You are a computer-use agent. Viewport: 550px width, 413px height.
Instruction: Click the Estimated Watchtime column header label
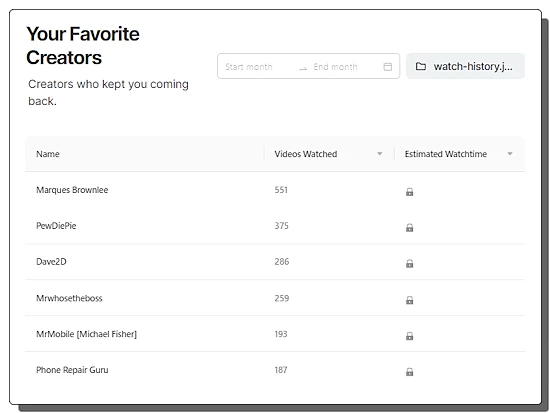tap(445, 154)
